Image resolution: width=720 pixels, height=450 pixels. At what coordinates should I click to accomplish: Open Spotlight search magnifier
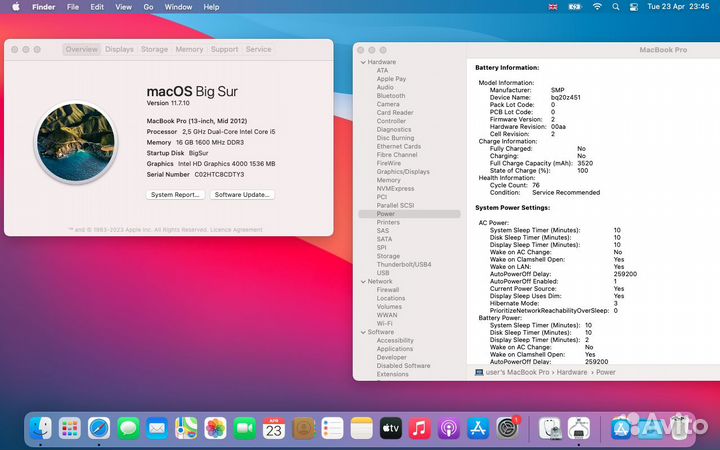(616, 7)
